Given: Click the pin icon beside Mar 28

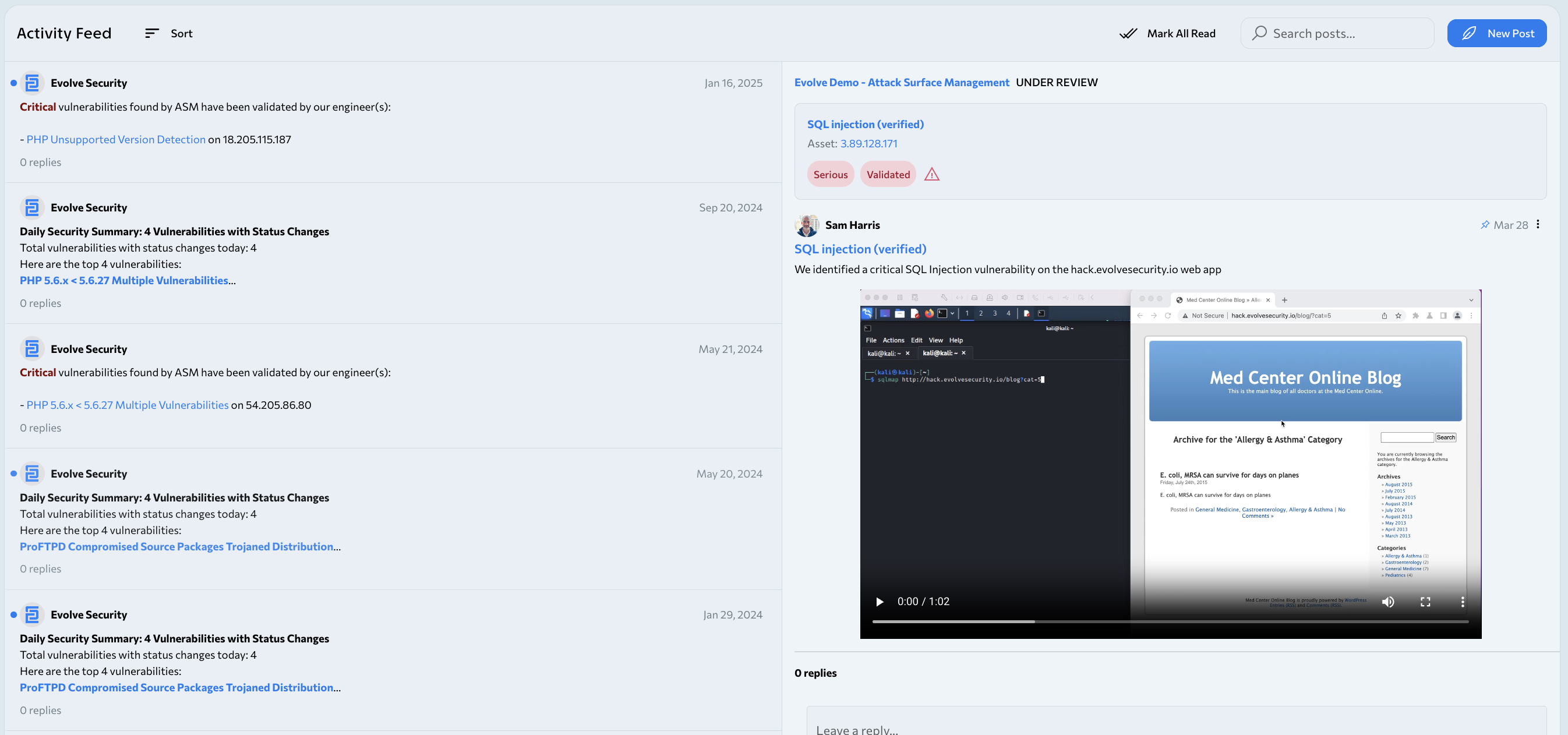Looking at the screenshot, I should click(x=1485, y=225).
